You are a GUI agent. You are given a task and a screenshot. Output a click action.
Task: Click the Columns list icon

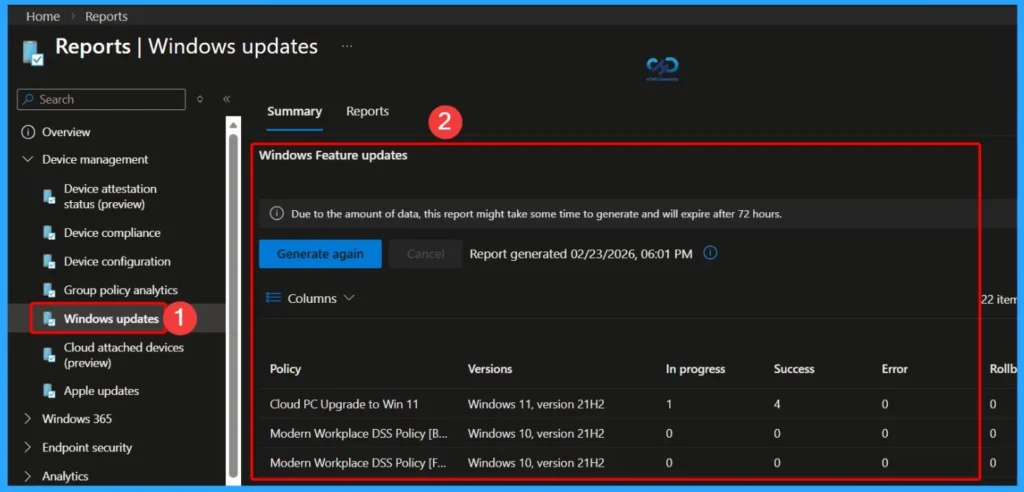pos(273,298)
